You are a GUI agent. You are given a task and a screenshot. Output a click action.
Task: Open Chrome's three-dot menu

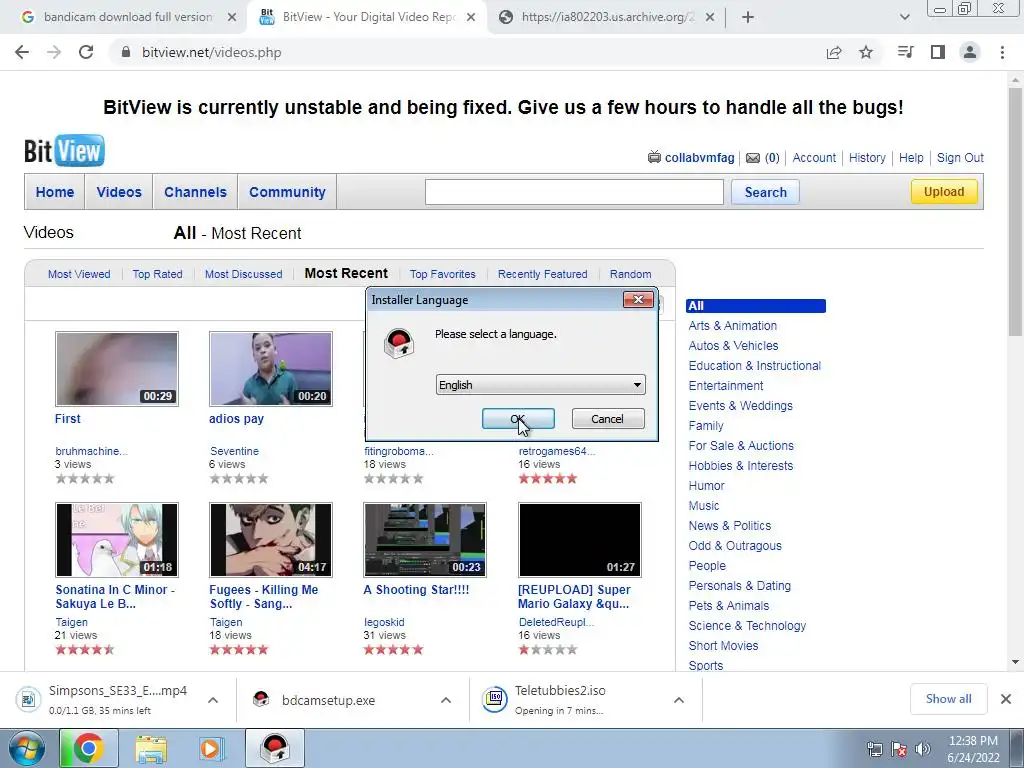click(1002, 52)
